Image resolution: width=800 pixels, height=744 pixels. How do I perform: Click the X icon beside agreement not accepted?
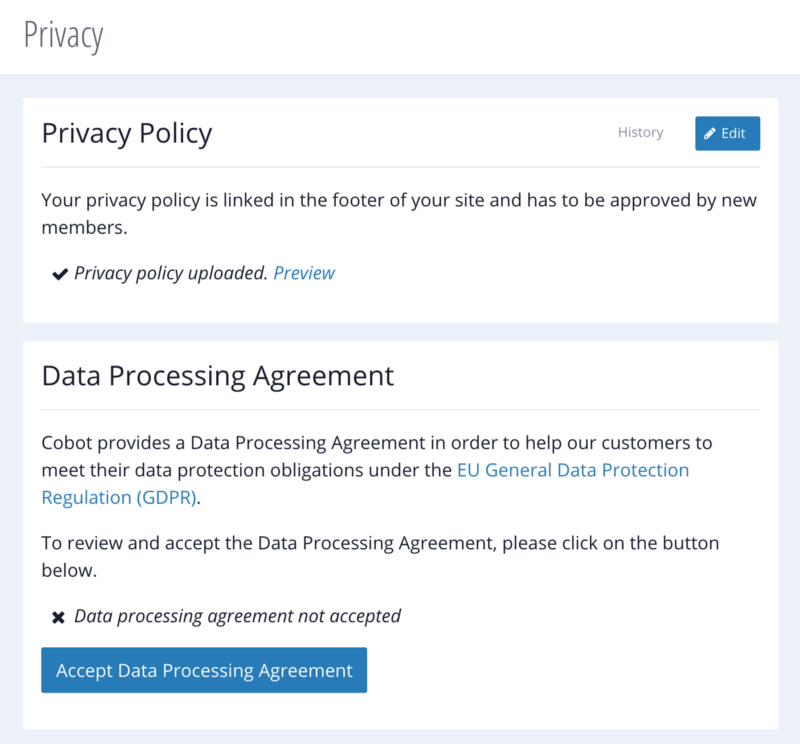[x=59, y=617]
